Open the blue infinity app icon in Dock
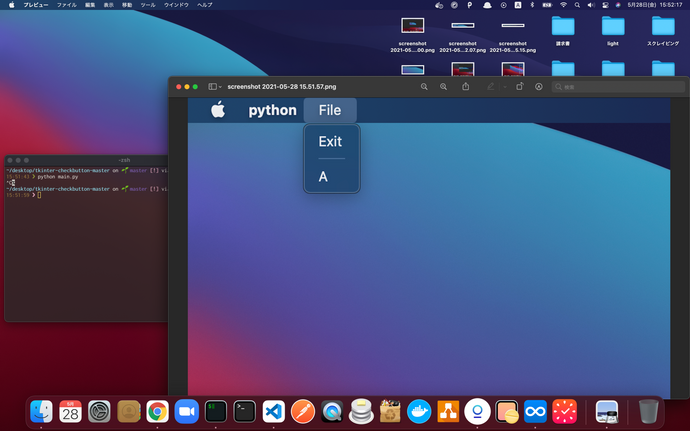This screenshot has height=431, width=690. [535, 412]
